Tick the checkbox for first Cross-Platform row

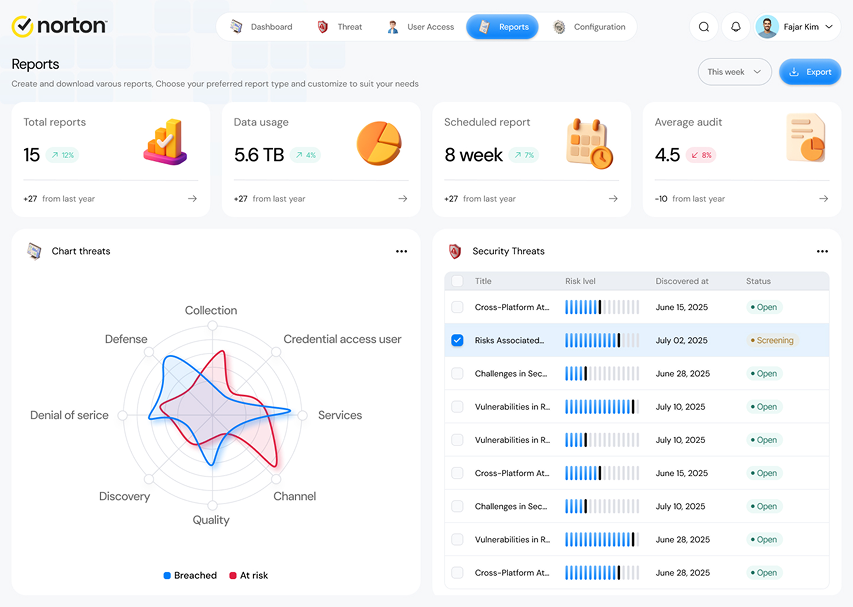[458, 307]
